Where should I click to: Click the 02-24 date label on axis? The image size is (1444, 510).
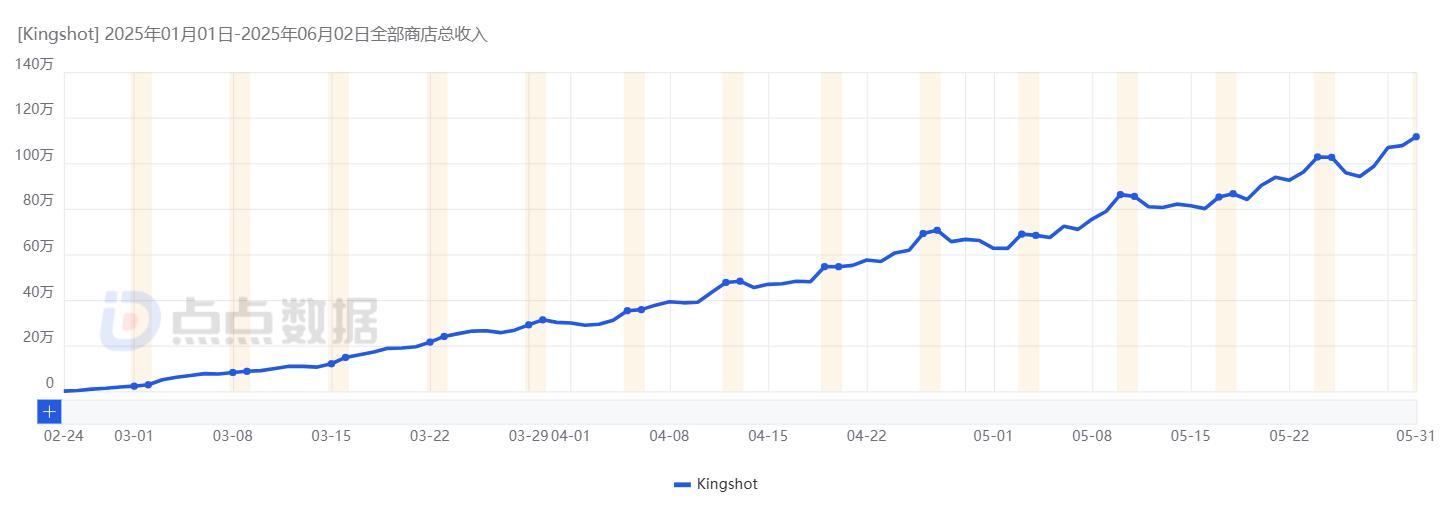pyautogui.click(x=63, y=436)
